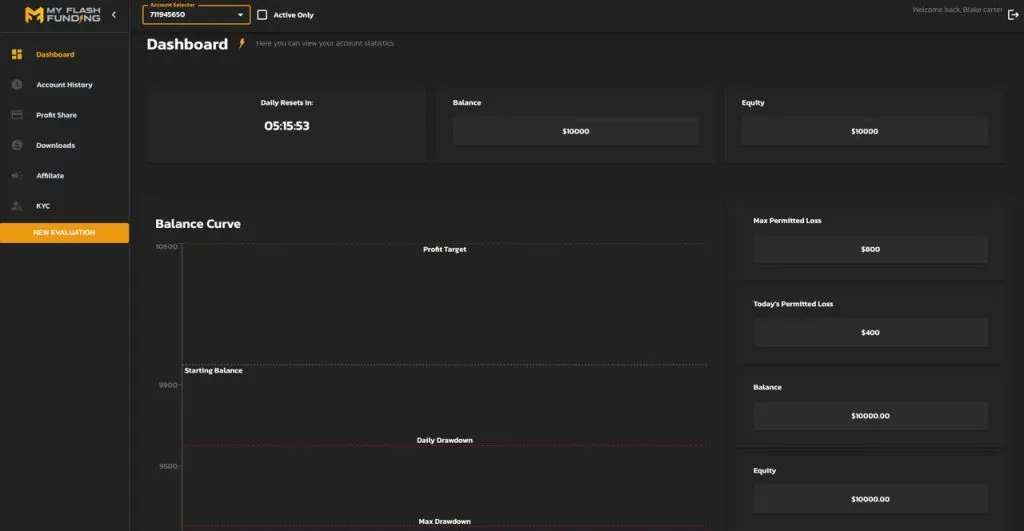Screen dimensions: 1024x531
Task: Click the Profit Target line on chart
Action: (444, 244)
